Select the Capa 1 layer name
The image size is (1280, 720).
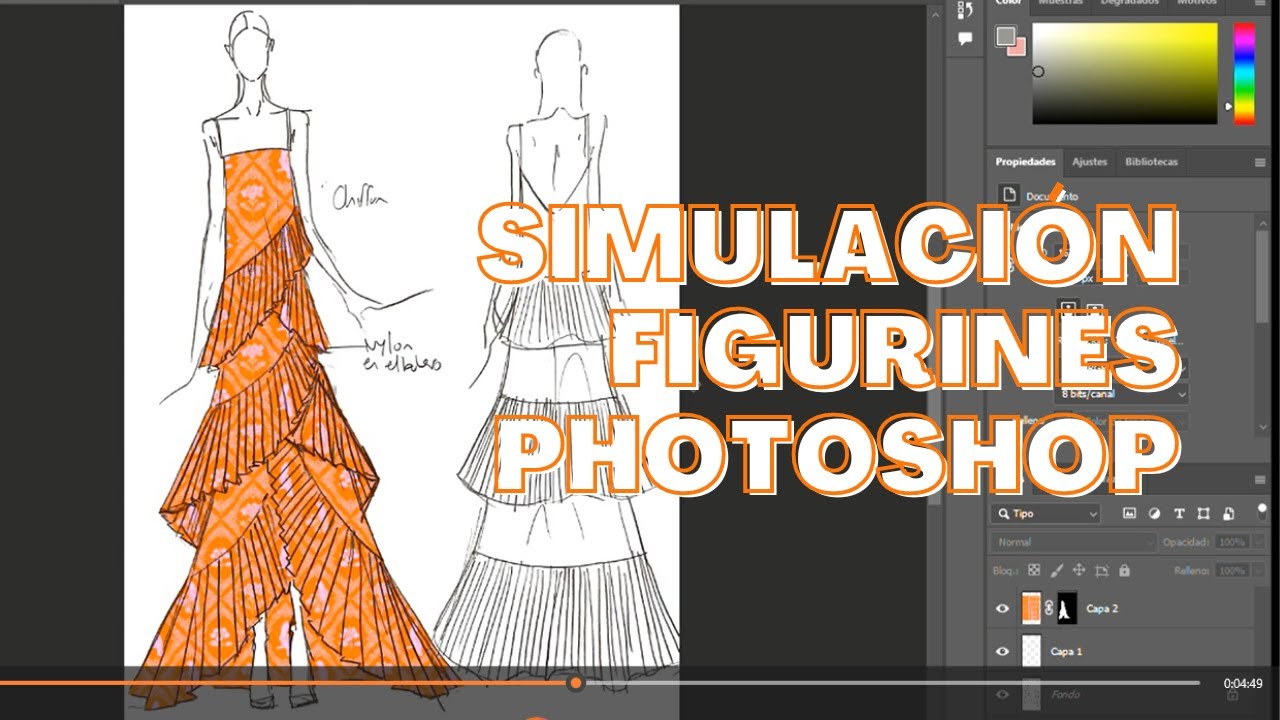coord(1066,652)
